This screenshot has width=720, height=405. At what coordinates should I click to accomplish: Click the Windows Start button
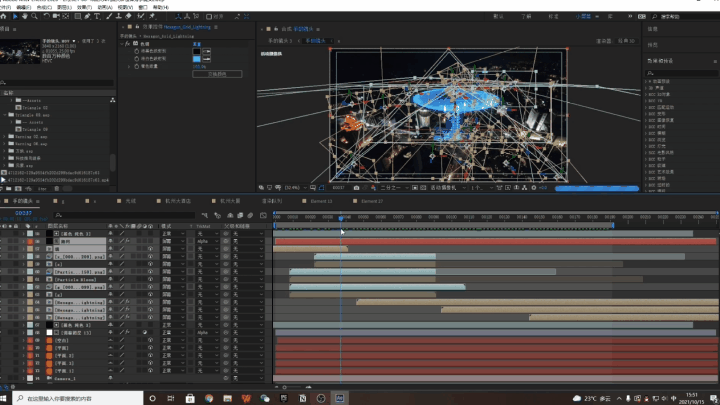click(x=5, y=398)
